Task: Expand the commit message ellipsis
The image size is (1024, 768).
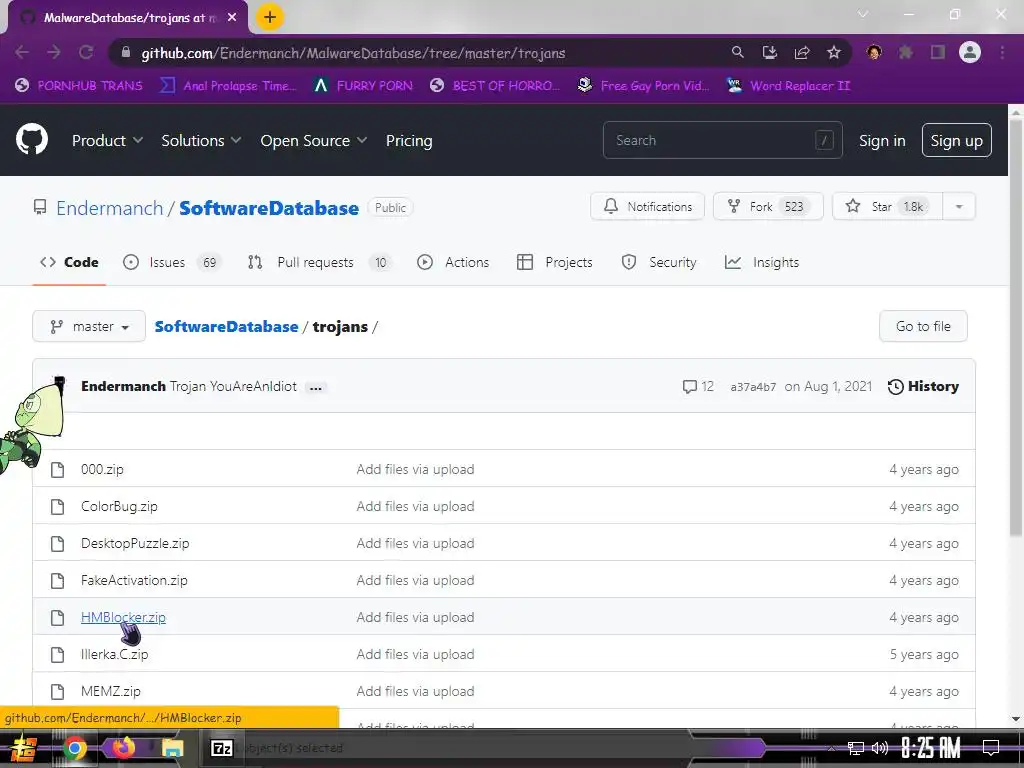Action: tap(315, 387)
